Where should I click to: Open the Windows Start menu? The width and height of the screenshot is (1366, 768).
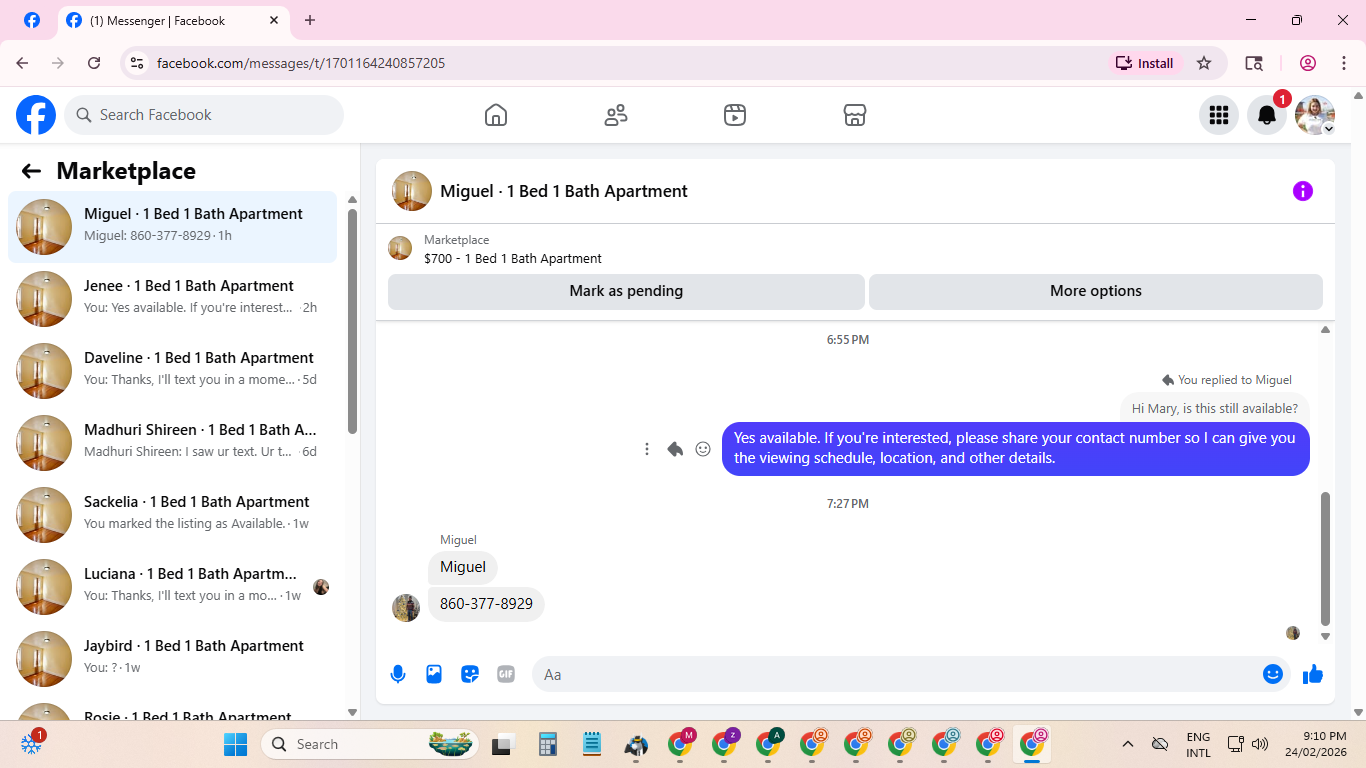(x=235, y=744)
